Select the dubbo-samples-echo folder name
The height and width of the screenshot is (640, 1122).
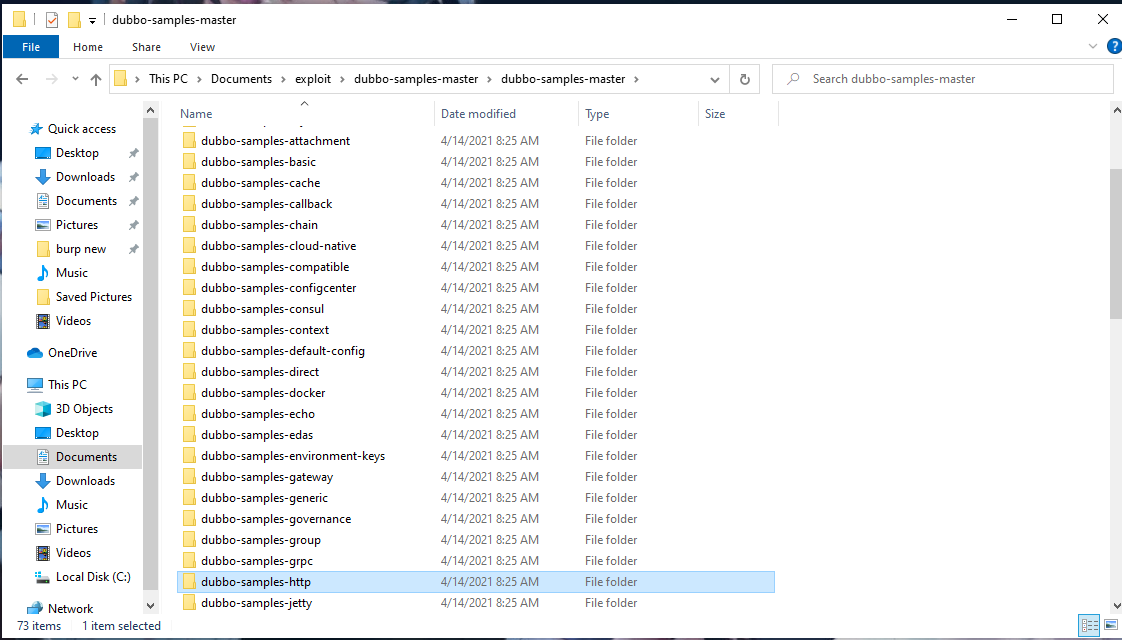coord(258,414)
